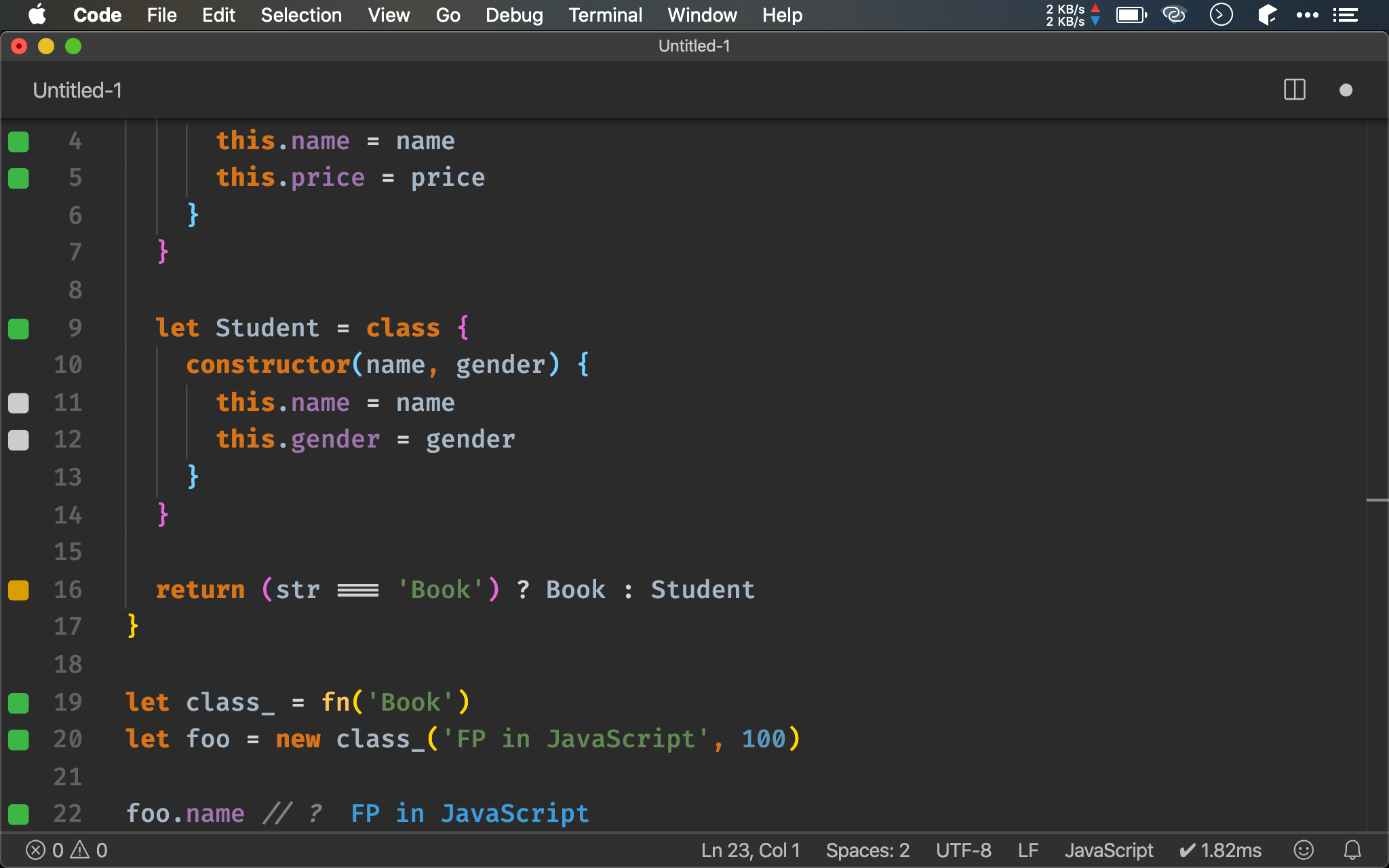Change LF end-of-line sequence
The height and width of the screenshot is (868, 1389).
click(1028, 850)
